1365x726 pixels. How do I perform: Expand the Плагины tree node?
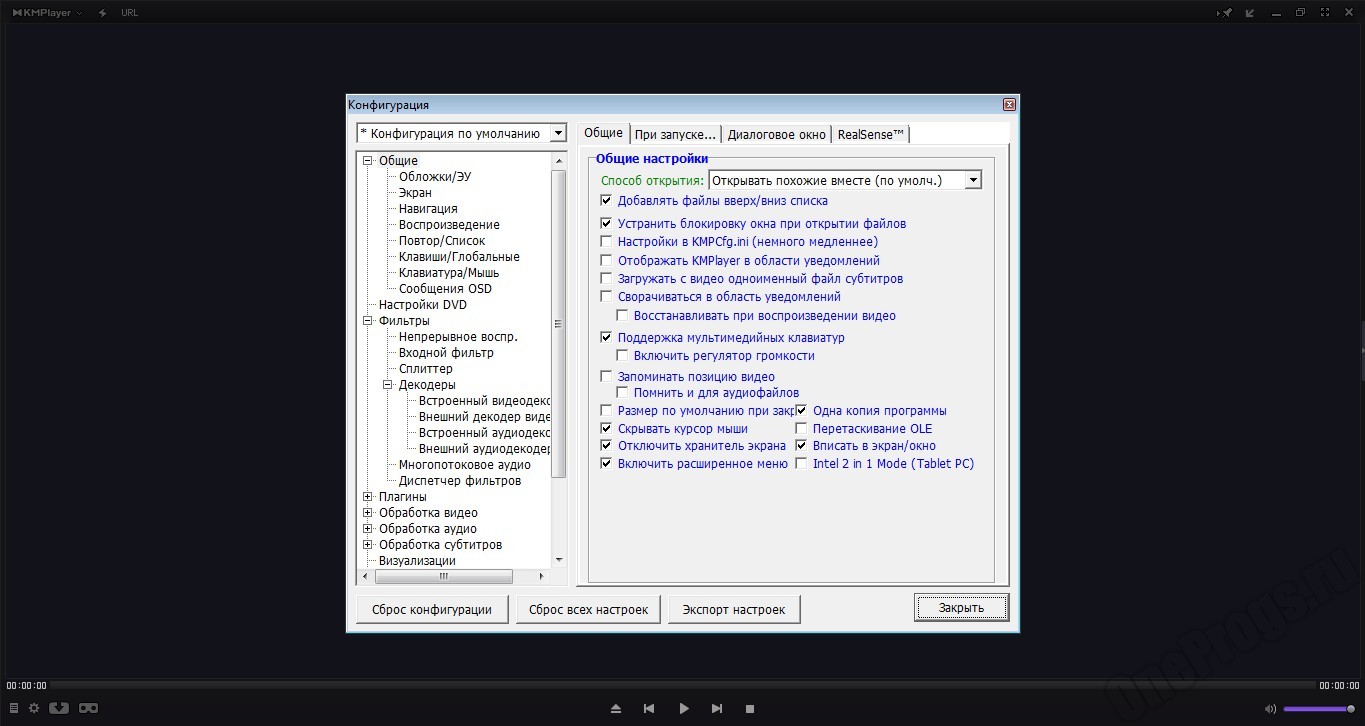pyautogui.click(x=368, y=497)
